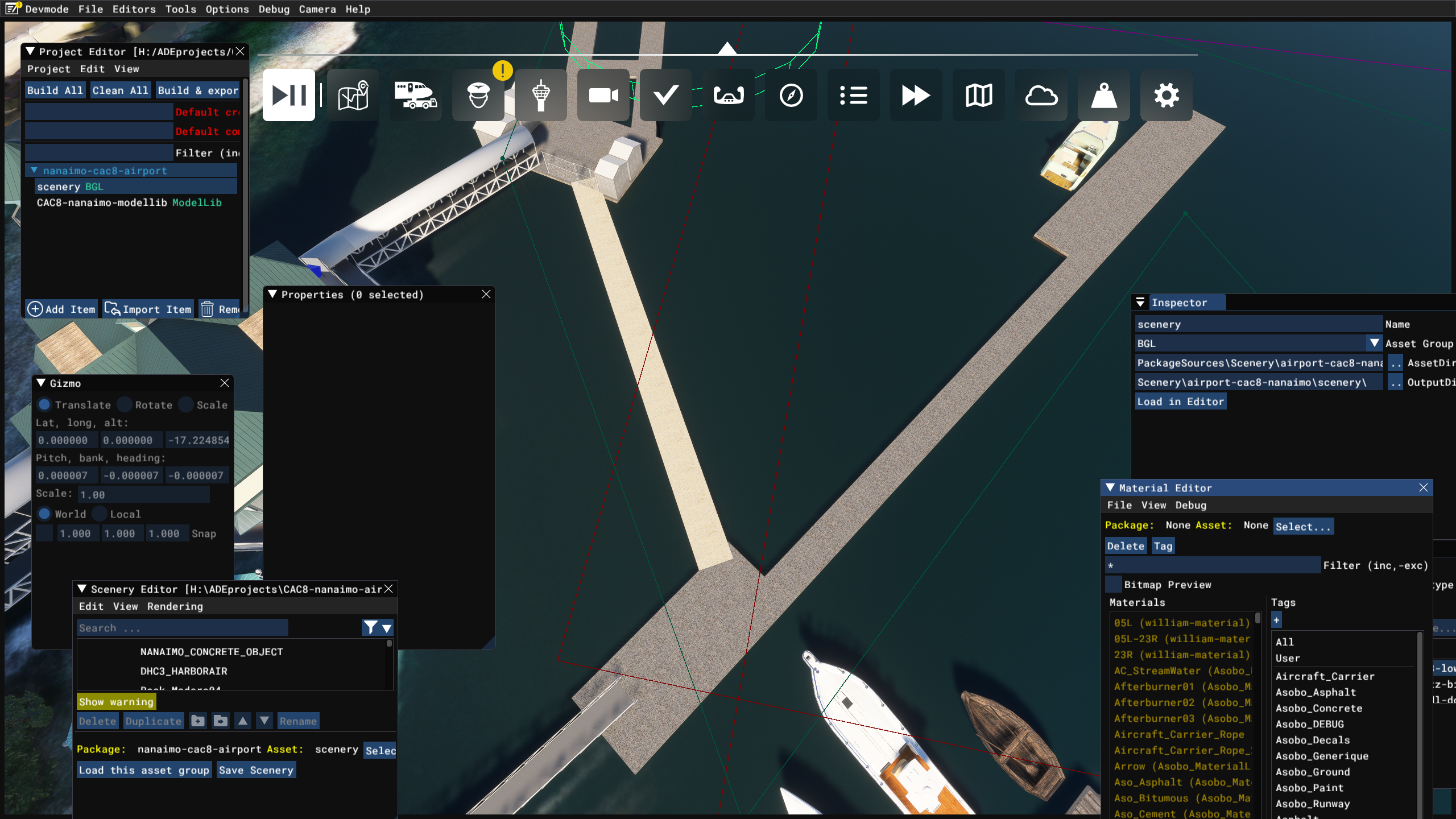
Task: Open filter options dropdown arrow in Scenery Editor
Action: tap(387, 627)
